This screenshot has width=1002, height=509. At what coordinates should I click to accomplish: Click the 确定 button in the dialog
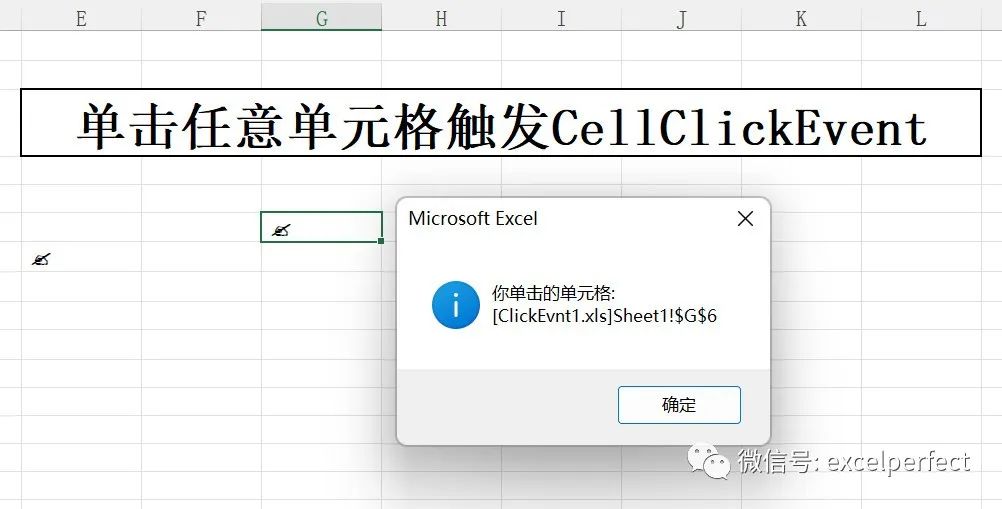coord(679,404)
